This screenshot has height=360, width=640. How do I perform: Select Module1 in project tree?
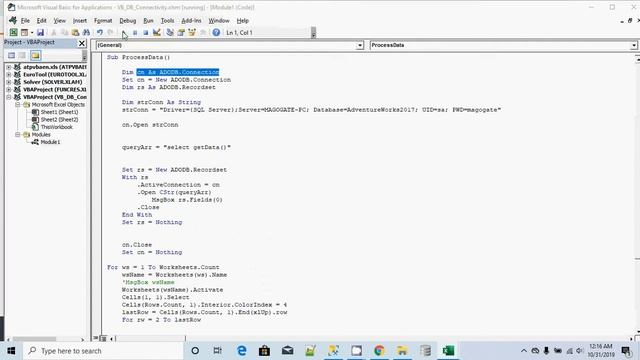(x=50, y=142)
